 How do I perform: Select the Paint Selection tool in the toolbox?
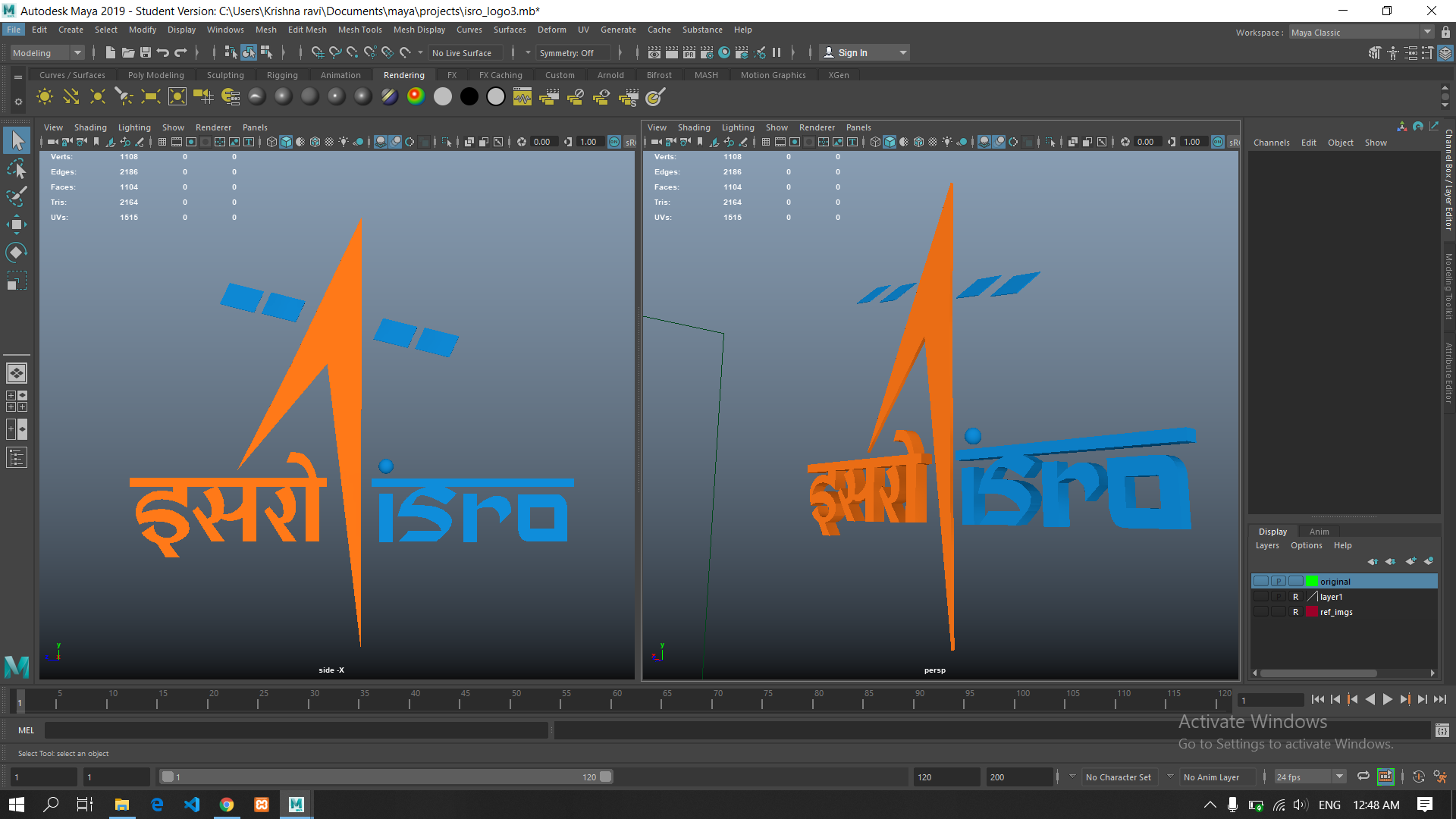[17, 196]
